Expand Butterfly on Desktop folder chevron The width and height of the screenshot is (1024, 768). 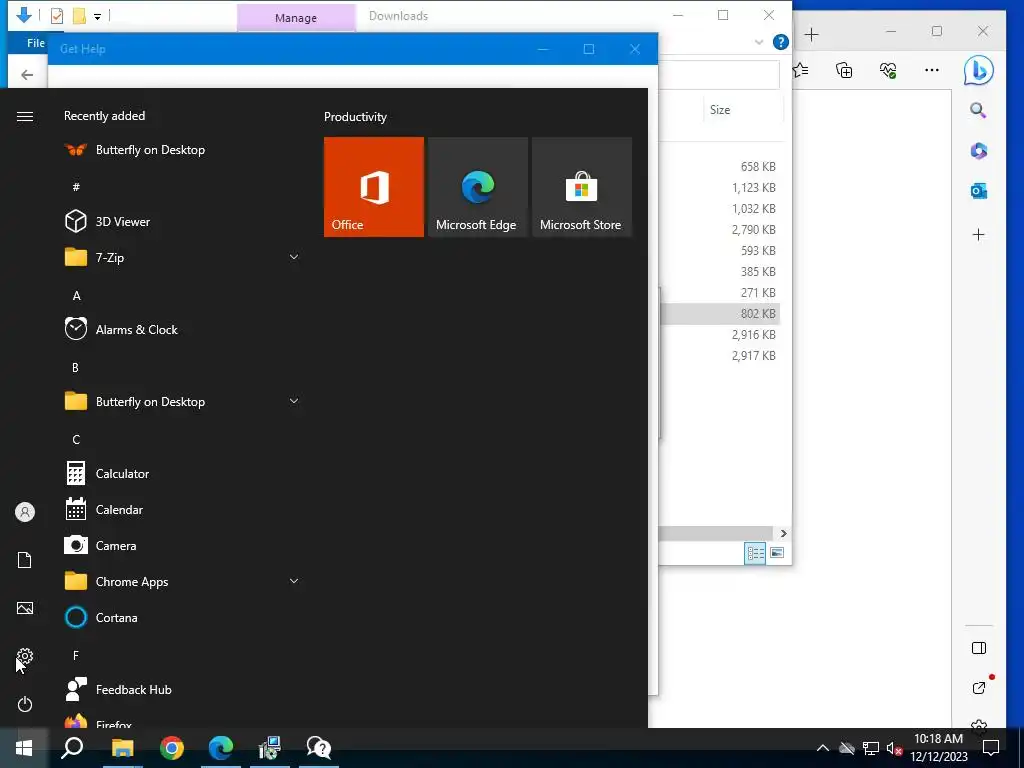click(x=294, y=401)
